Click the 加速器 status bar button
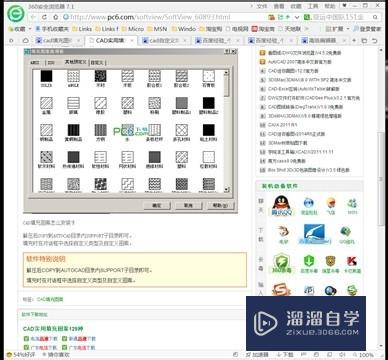Image resolution: width=388 pixels, height=360 pixels. tap(257, 355)
